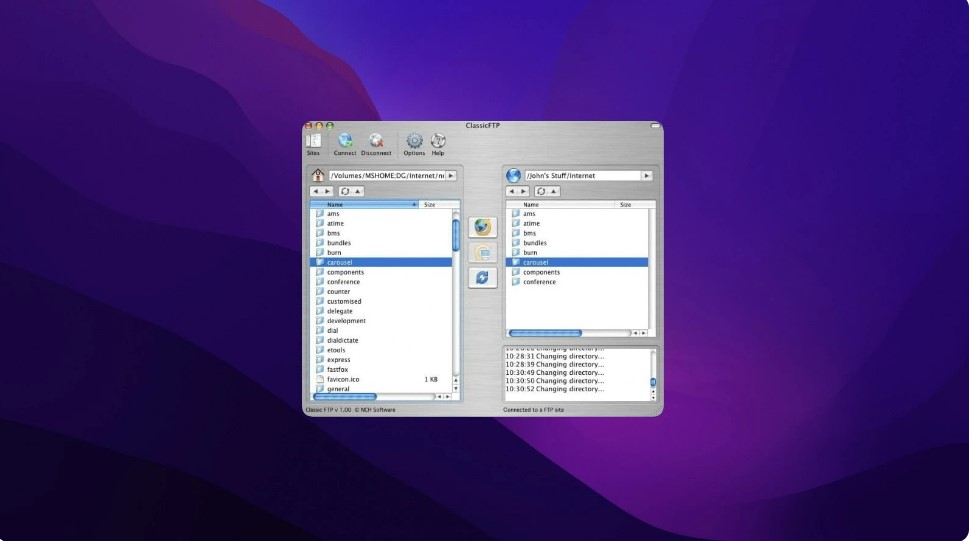Open remote path history dropdown arrow
Screen dimensions: 969x541
click(647, 176)
